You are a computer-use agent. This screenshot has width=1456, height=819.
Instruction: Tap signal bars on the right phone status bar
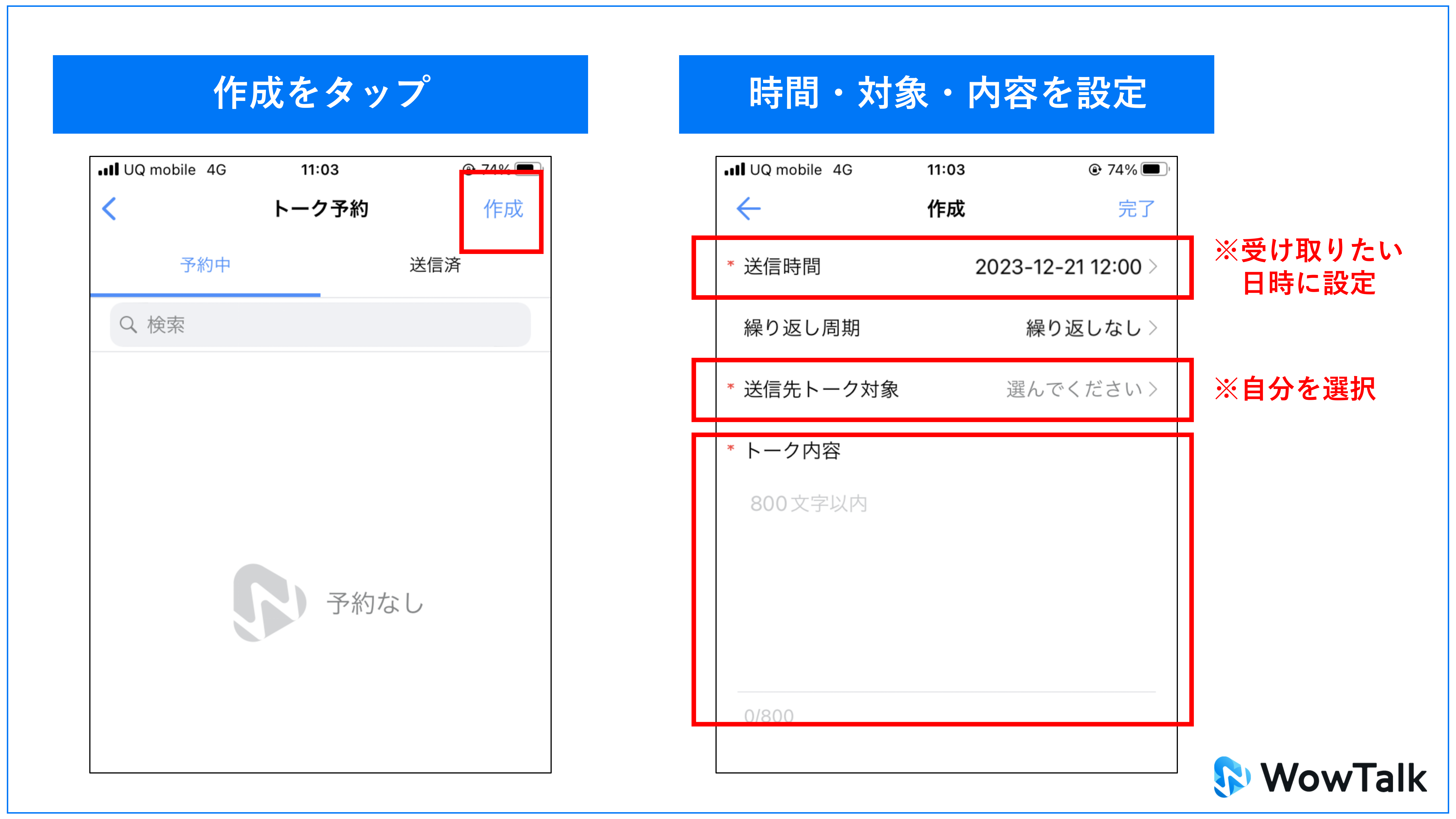coord(735,169)
